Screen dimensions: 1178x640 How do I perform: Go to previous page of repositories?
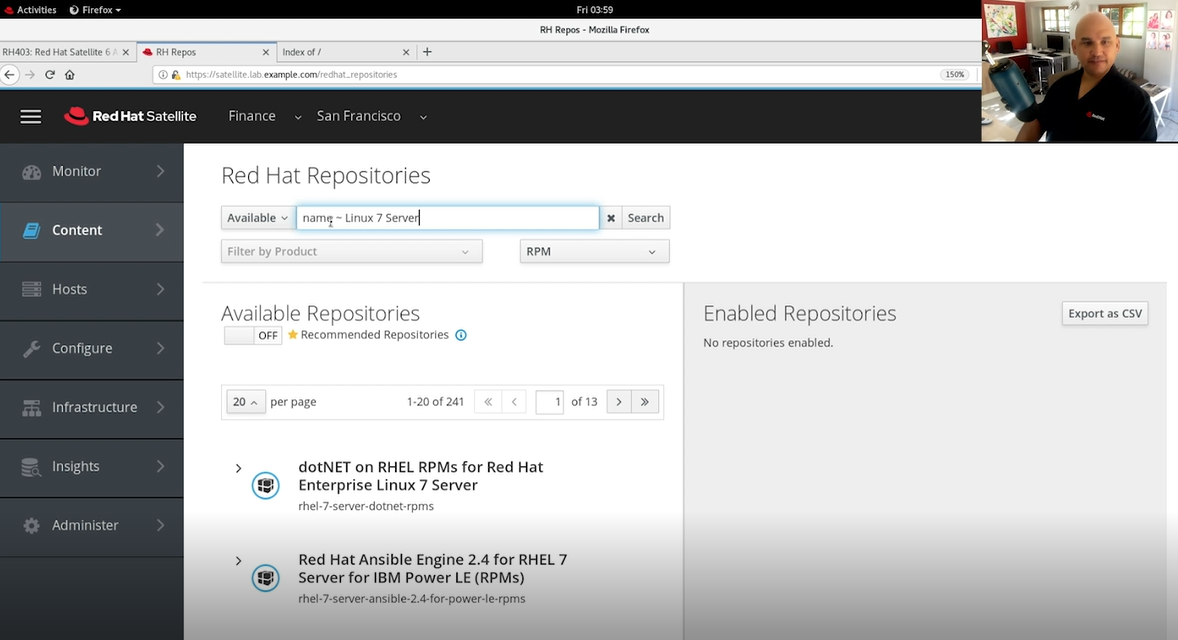(514, 402)
